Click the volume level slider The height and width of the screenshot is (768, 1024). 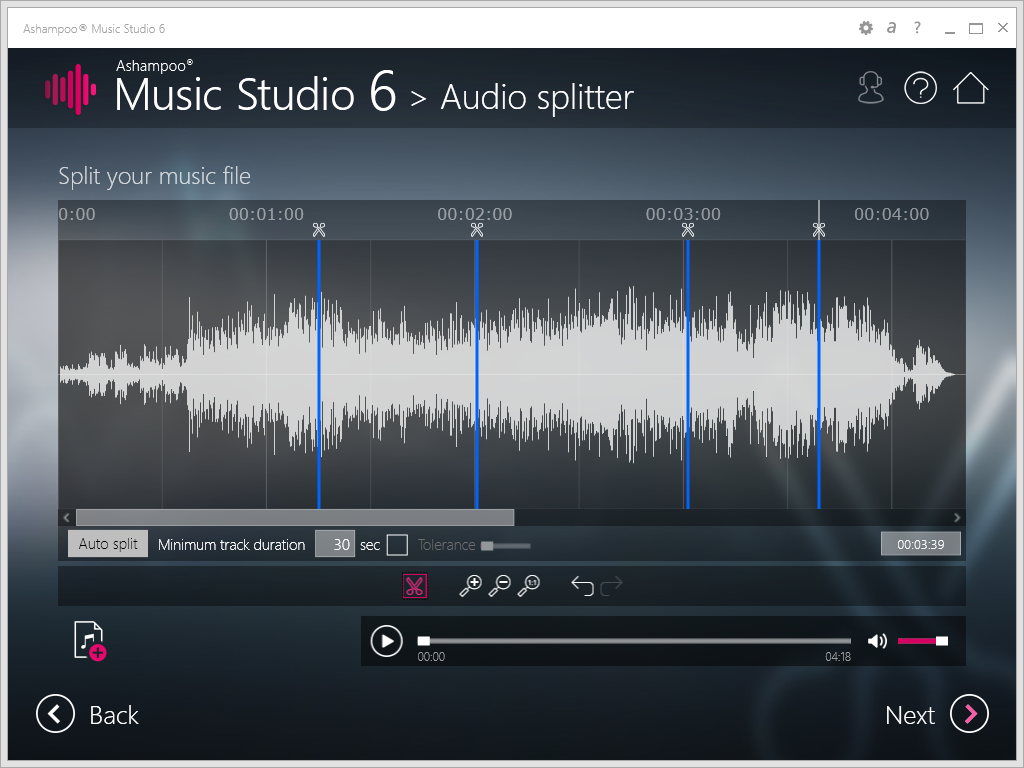[x=922, y=641]
